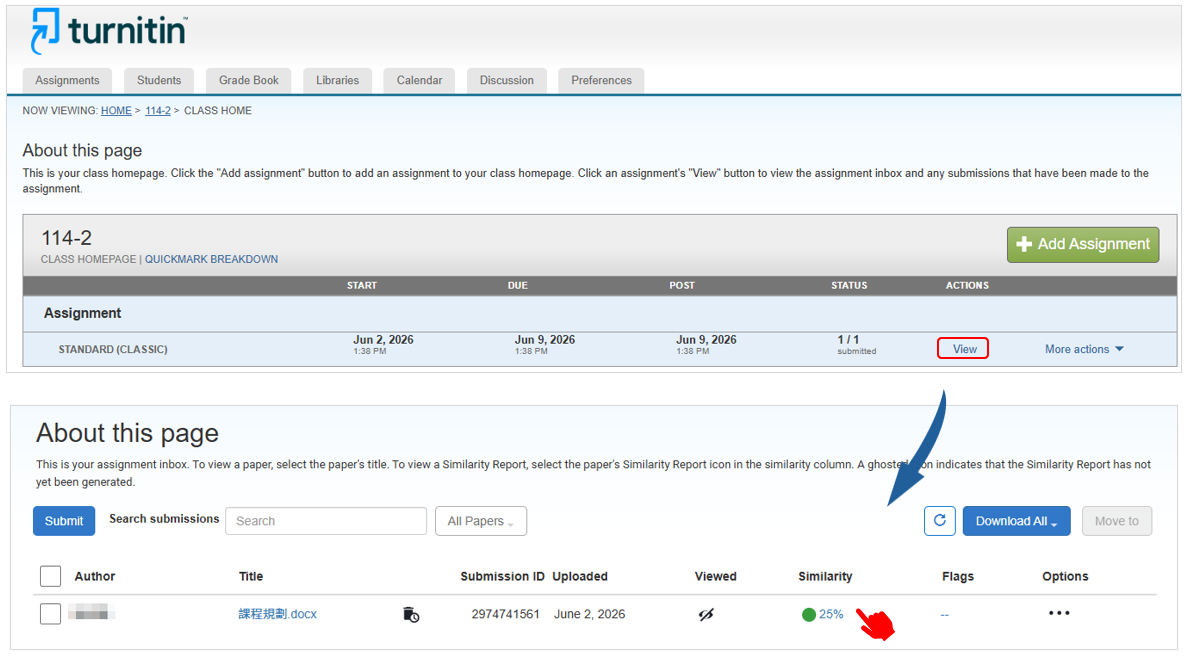Viewport: 1194px width, 658px height.
Task: Click the not-viewed eye icon in Viewed column
Action: (x=707, y=614)
